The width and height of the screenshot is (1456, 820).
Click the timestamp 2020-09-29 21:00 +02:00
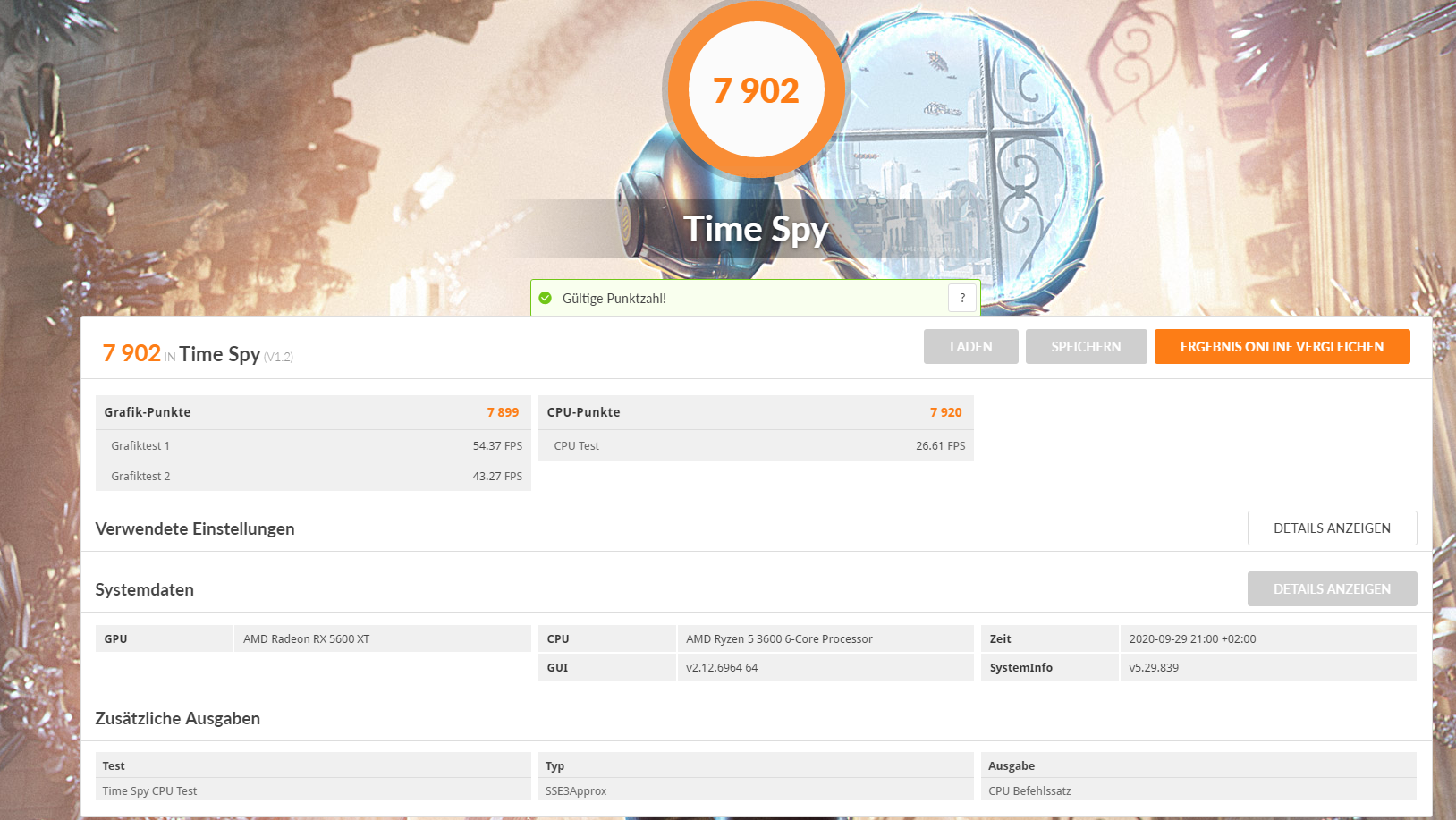(1268, 638)
